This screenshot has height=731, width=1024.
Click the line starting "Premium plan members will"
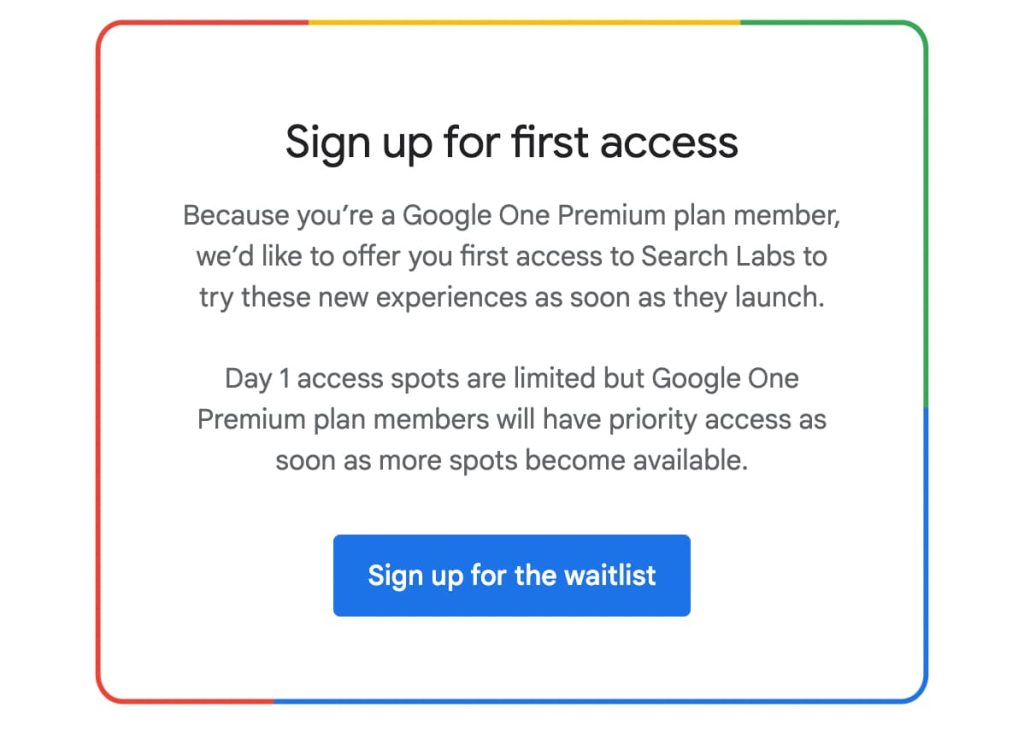pyautogui.click(x=511, y=420)
